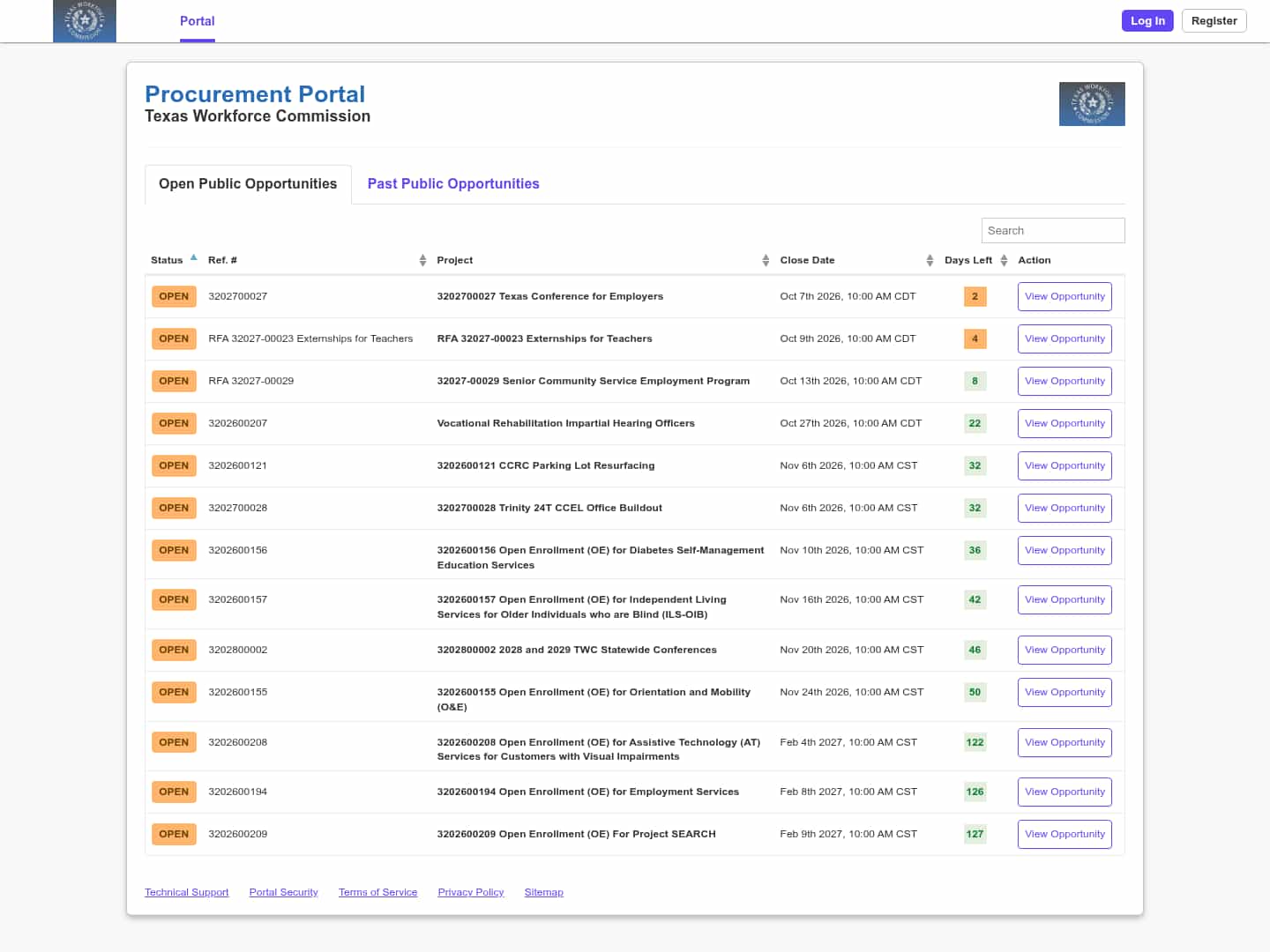Viewport: 1270px width, 952px height.
Task: Click the commission seal beside Procurement Portal title
Action: [1092, 104]
